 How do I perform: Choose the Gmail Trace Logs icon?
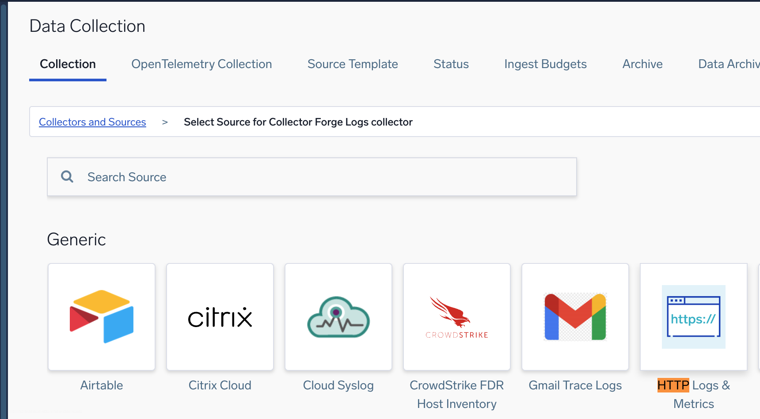(575, 317)
